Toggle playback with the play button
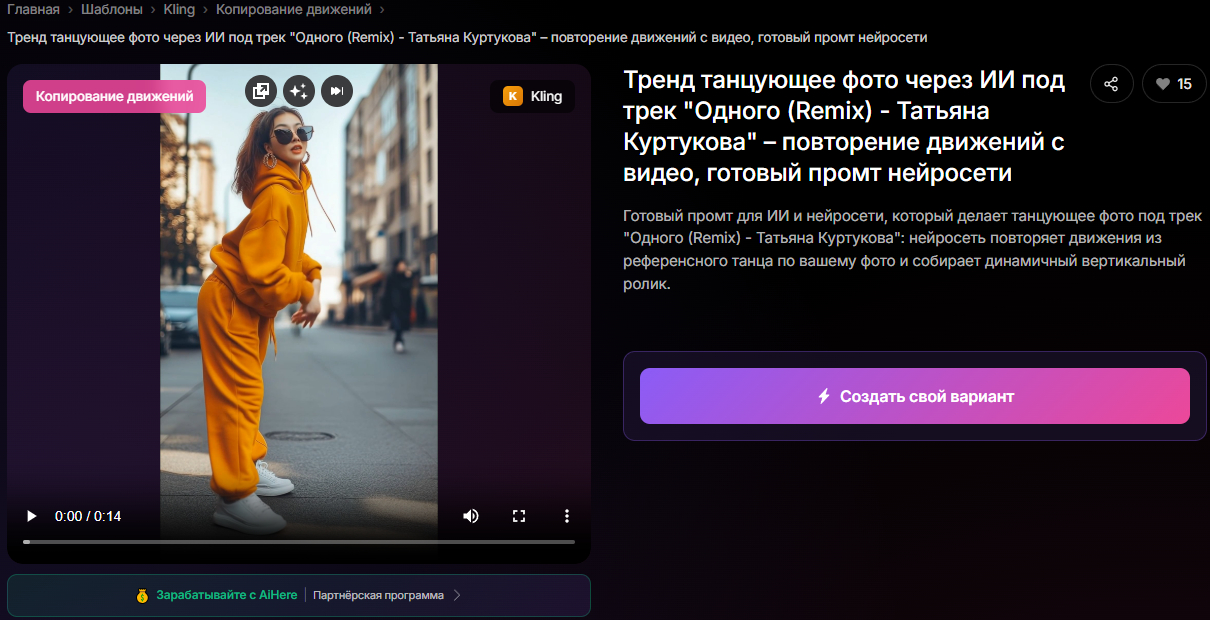The height and width of the screenshot is (620, 1210). (x=30, y=516)
